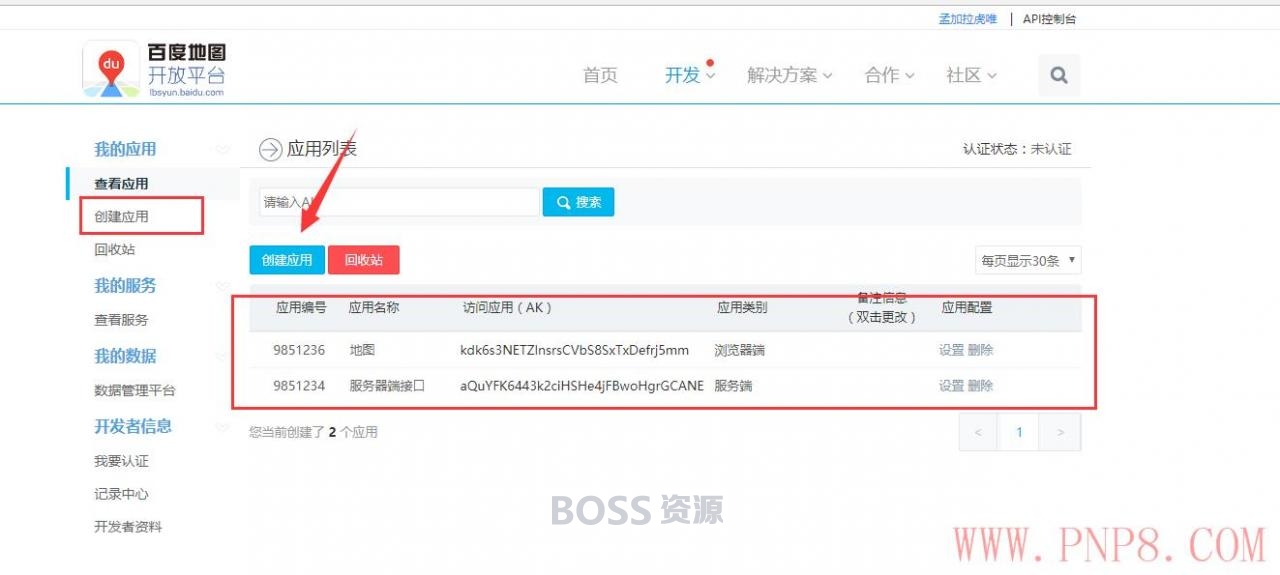Select 查看应用 in the sidebar
The height and width of the screenshot is (575, 1280).
121,184
